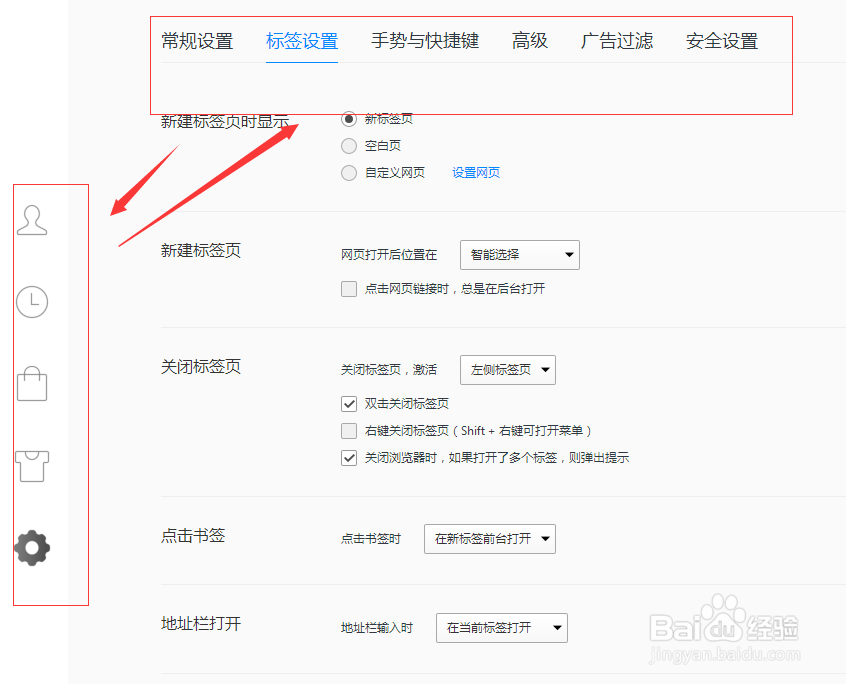Enable 右键关闭标签页 checkbox

(349, 430)
